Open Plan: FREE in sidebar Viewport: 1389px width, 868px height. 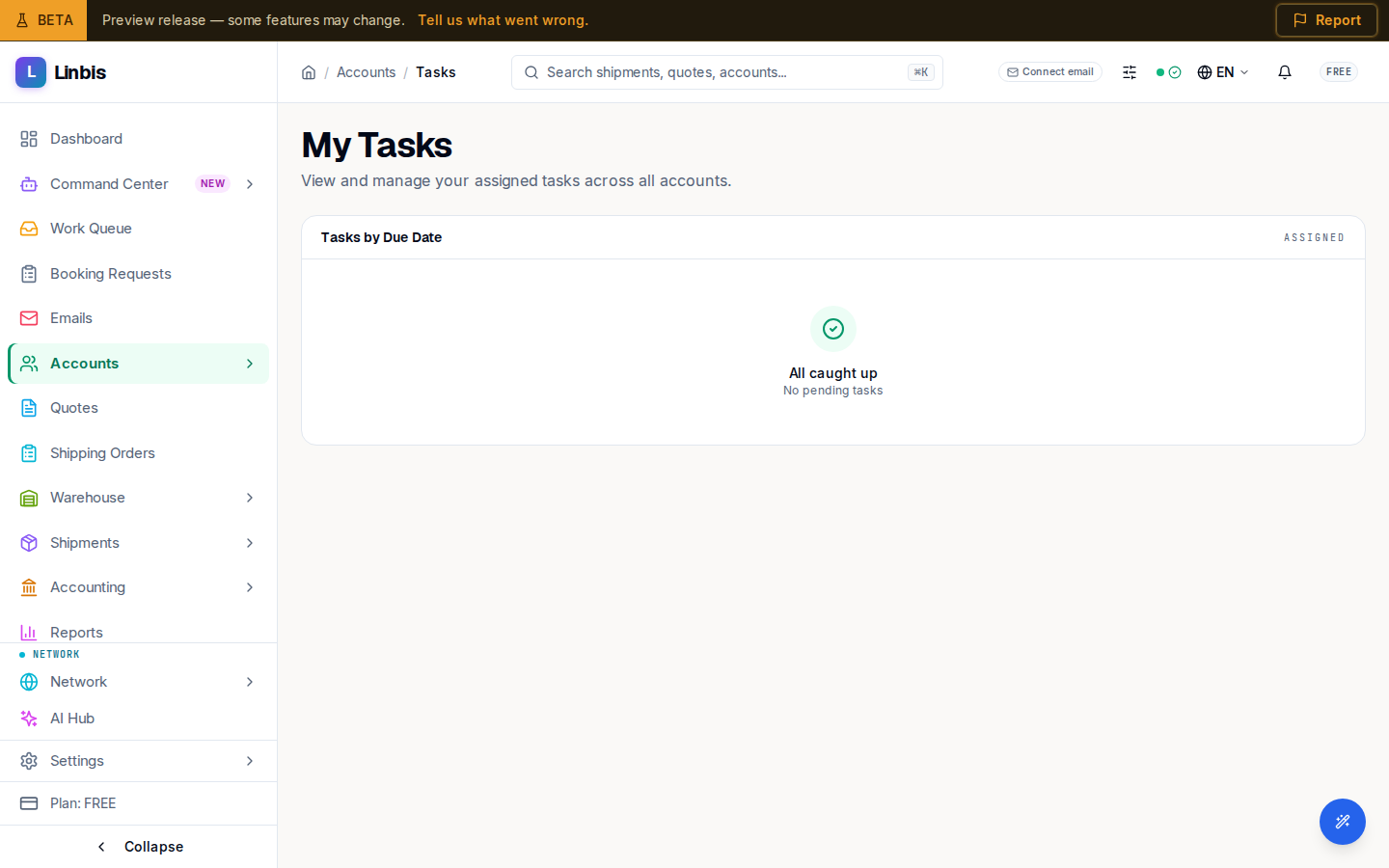click(x=139, y=803)
